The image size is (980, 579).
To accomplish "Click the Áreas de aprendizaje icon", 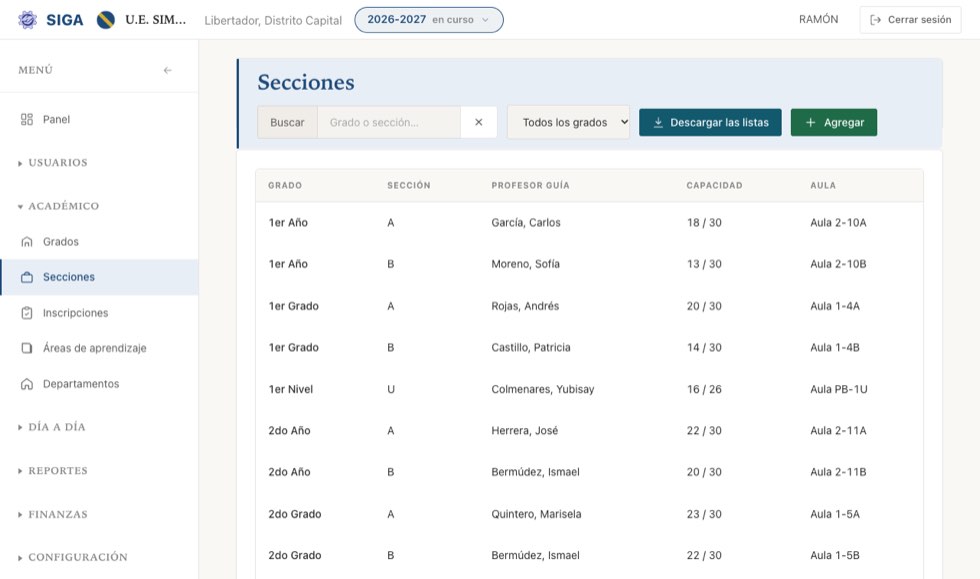I will (x=26, y=348).
